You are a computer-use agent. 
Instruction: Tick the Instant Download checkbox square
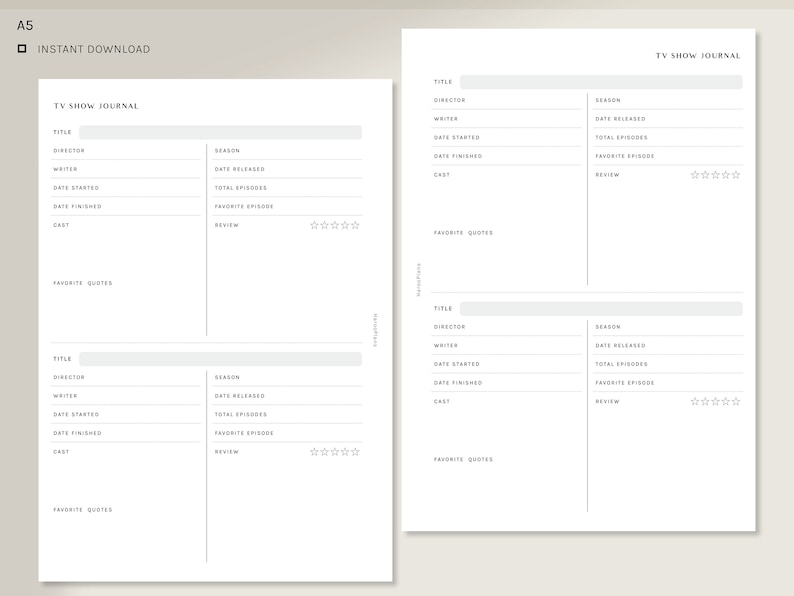coord(22,49)
